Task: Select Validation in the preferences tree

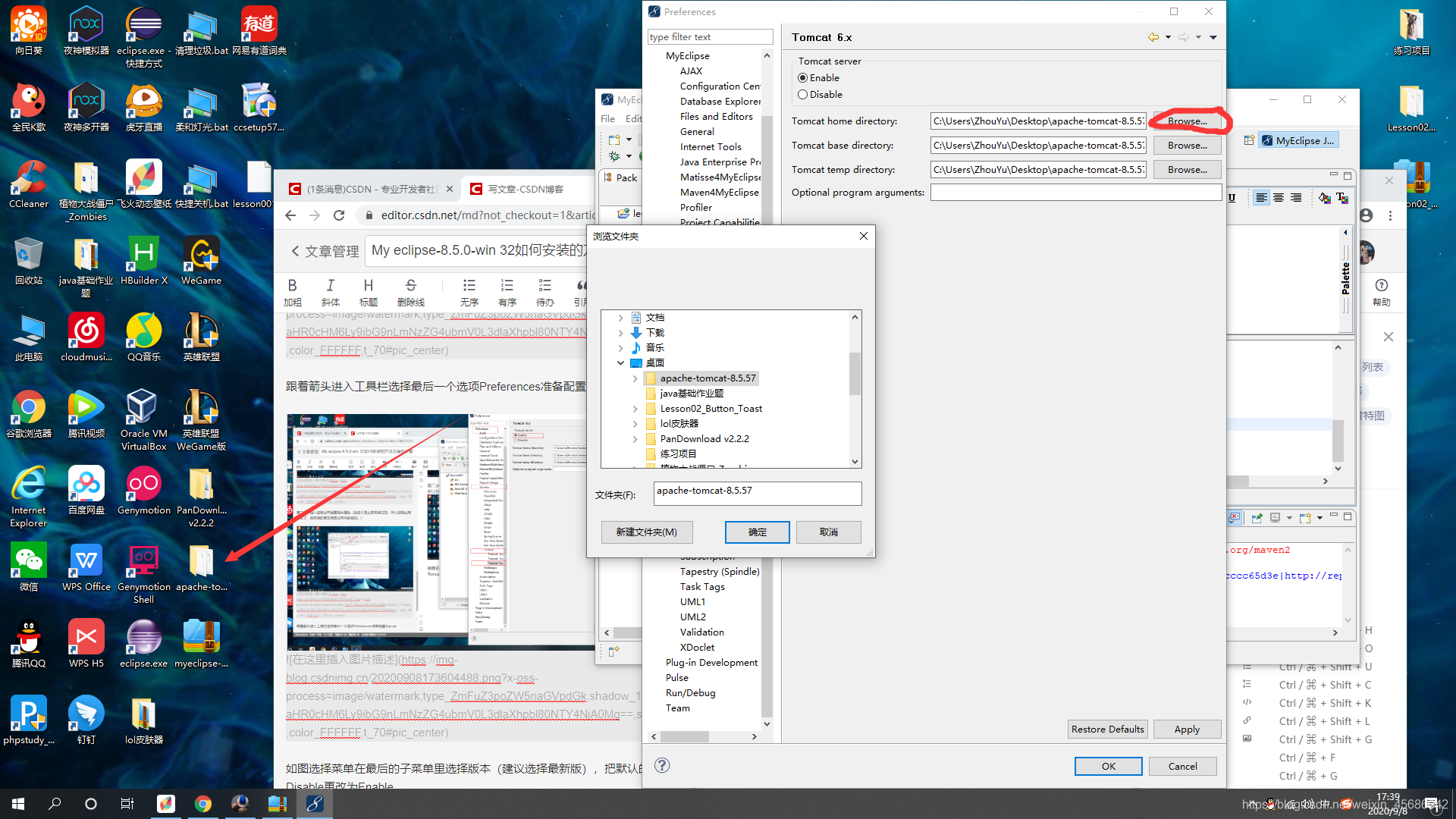Action: (x=701, y=632)
